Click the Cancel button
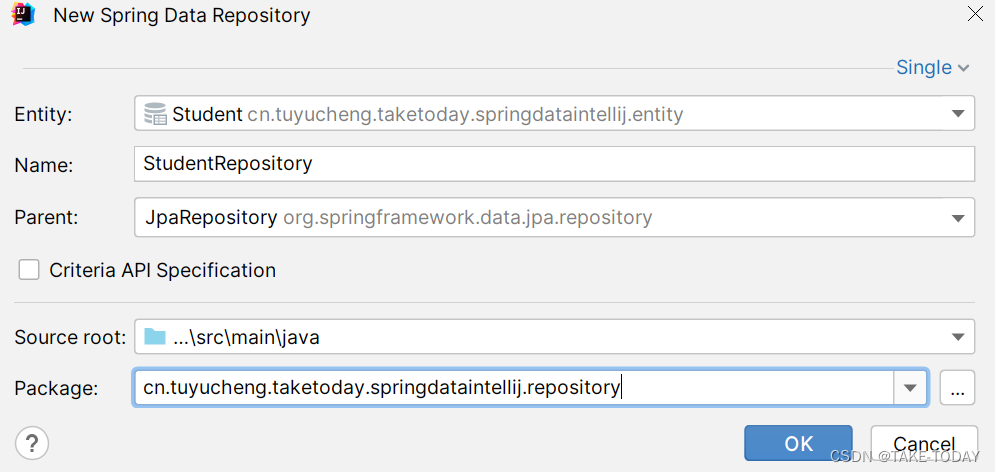The height and width of the screenshot is (472, 995). [923, 443]
